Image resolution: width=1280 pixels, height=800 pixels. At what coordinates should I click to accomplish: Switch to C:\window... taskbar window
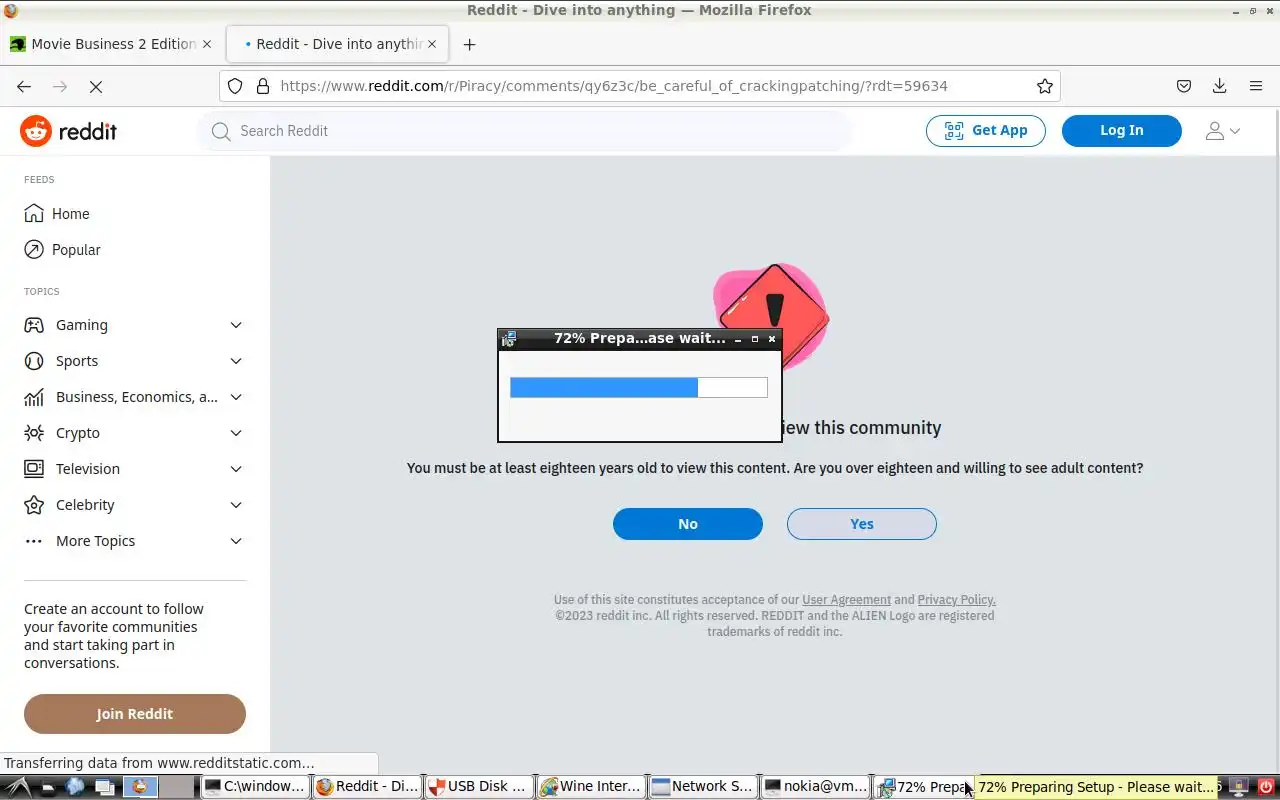[x=255, y=787]
